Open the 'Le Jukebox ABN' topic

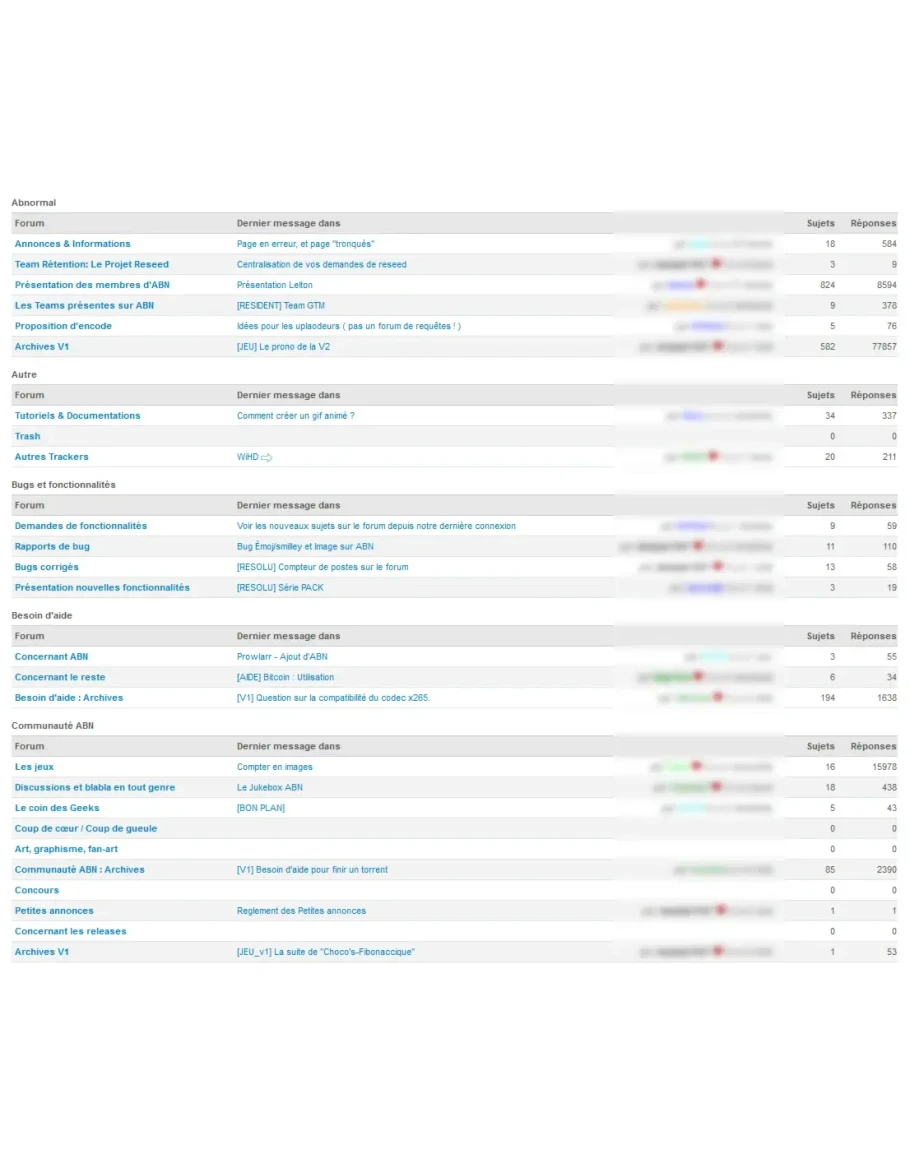(269, 788)
